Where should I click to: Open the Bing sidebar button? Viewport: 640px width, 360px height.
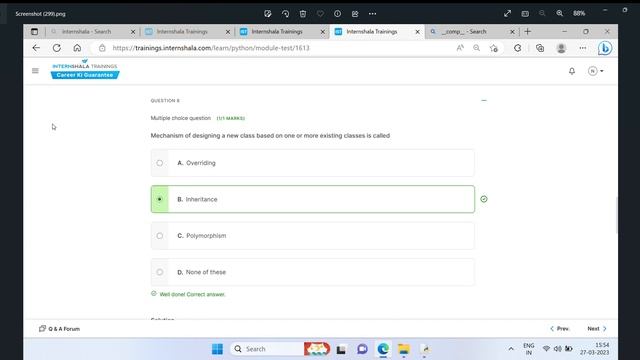[x=605, y=48]
